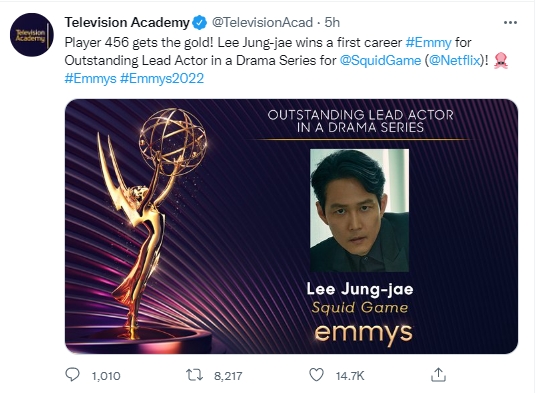Retweet this post via the retweet icon

194,375
